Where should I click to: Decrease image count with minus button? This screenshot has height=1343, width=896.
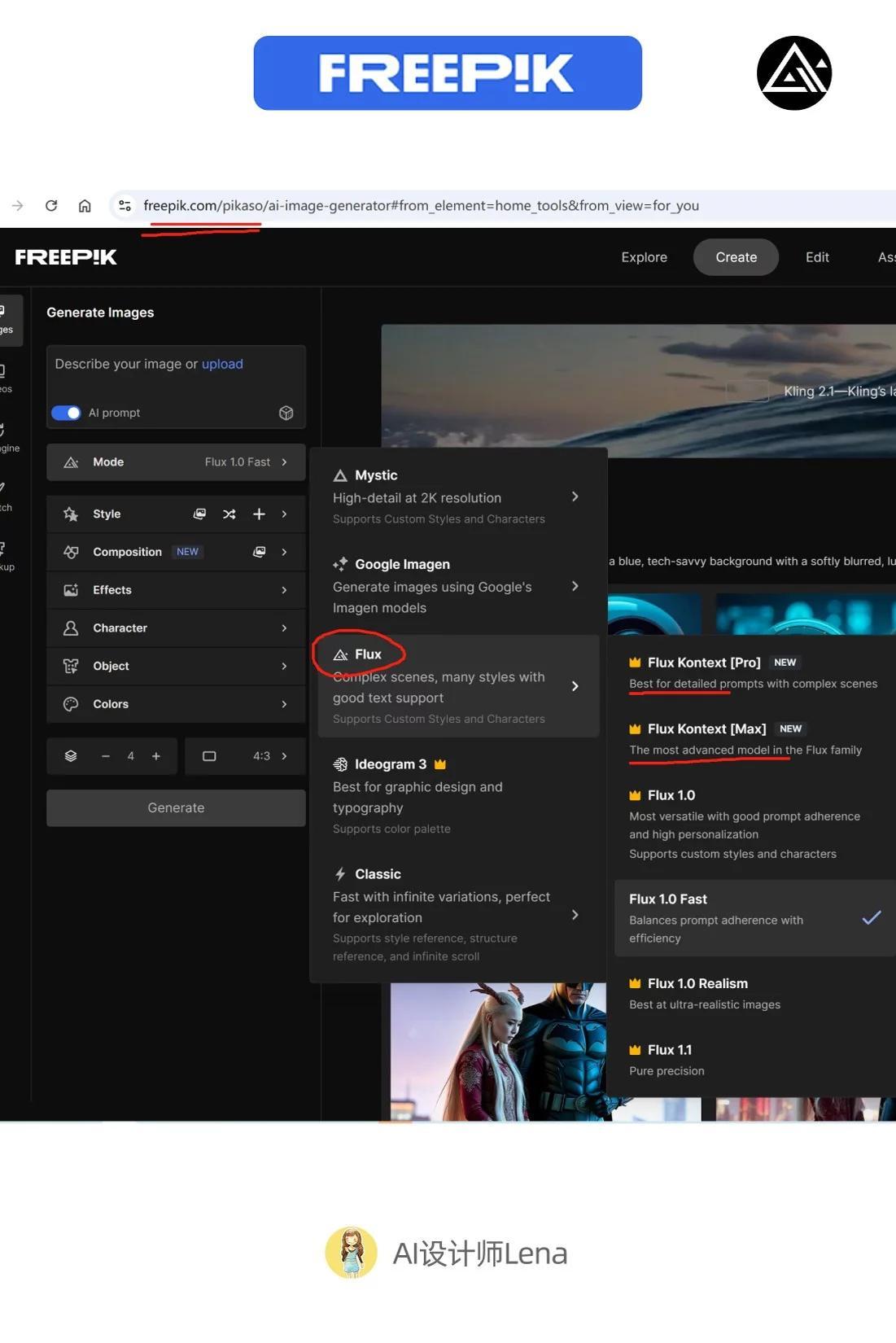[x=105, y=756]
